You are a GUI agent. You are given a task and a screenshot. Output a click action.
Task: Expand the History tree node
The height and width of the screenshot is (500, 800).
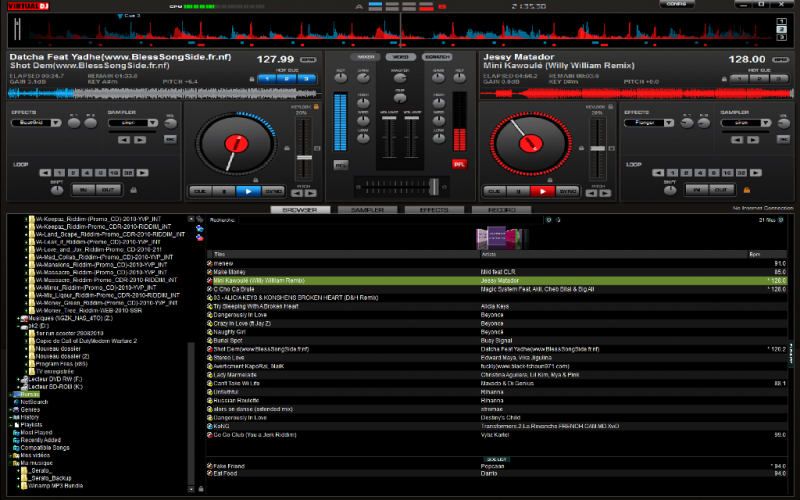[x=10, y=417]
